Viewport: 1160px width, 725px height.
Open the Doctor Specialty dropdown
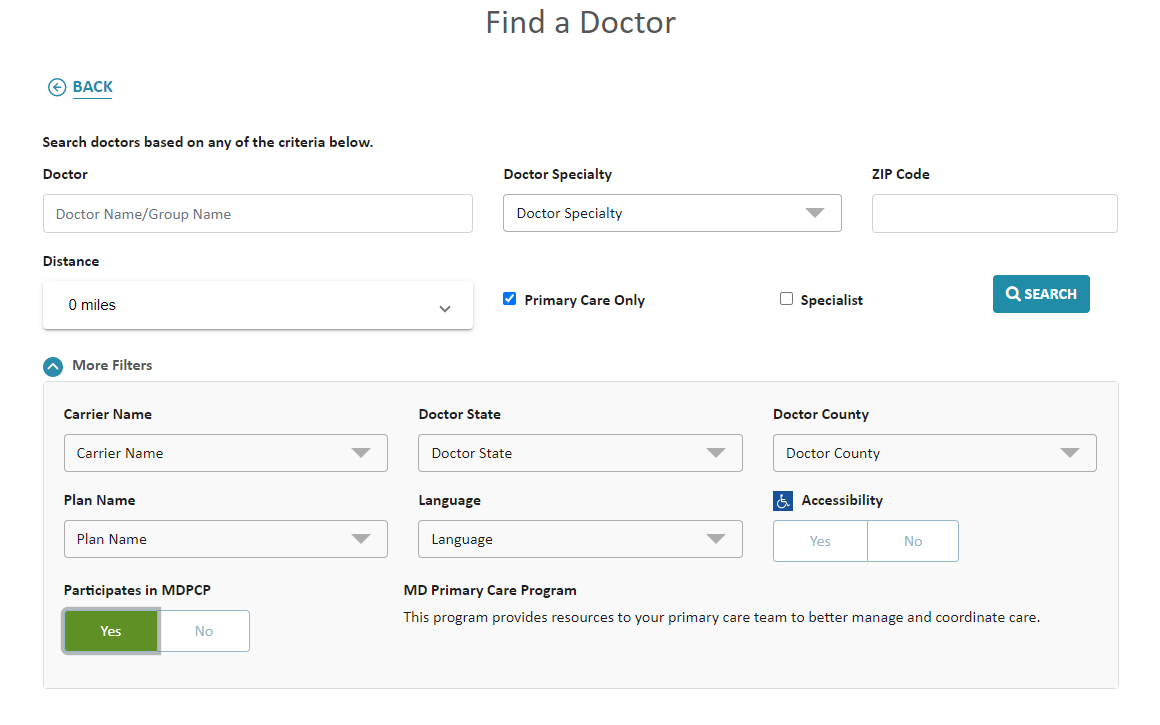coord(672,213)
